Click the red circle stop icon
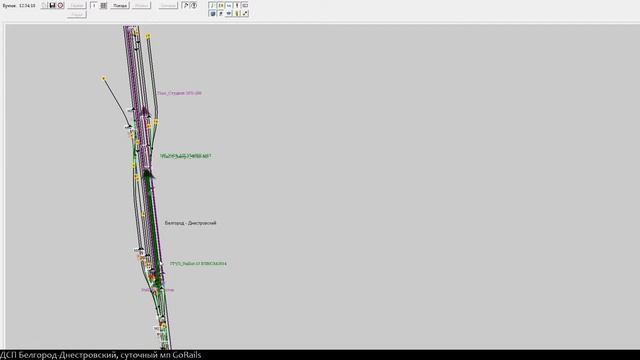This screenshot has width=640, height=360. click(x=60, y=5)
